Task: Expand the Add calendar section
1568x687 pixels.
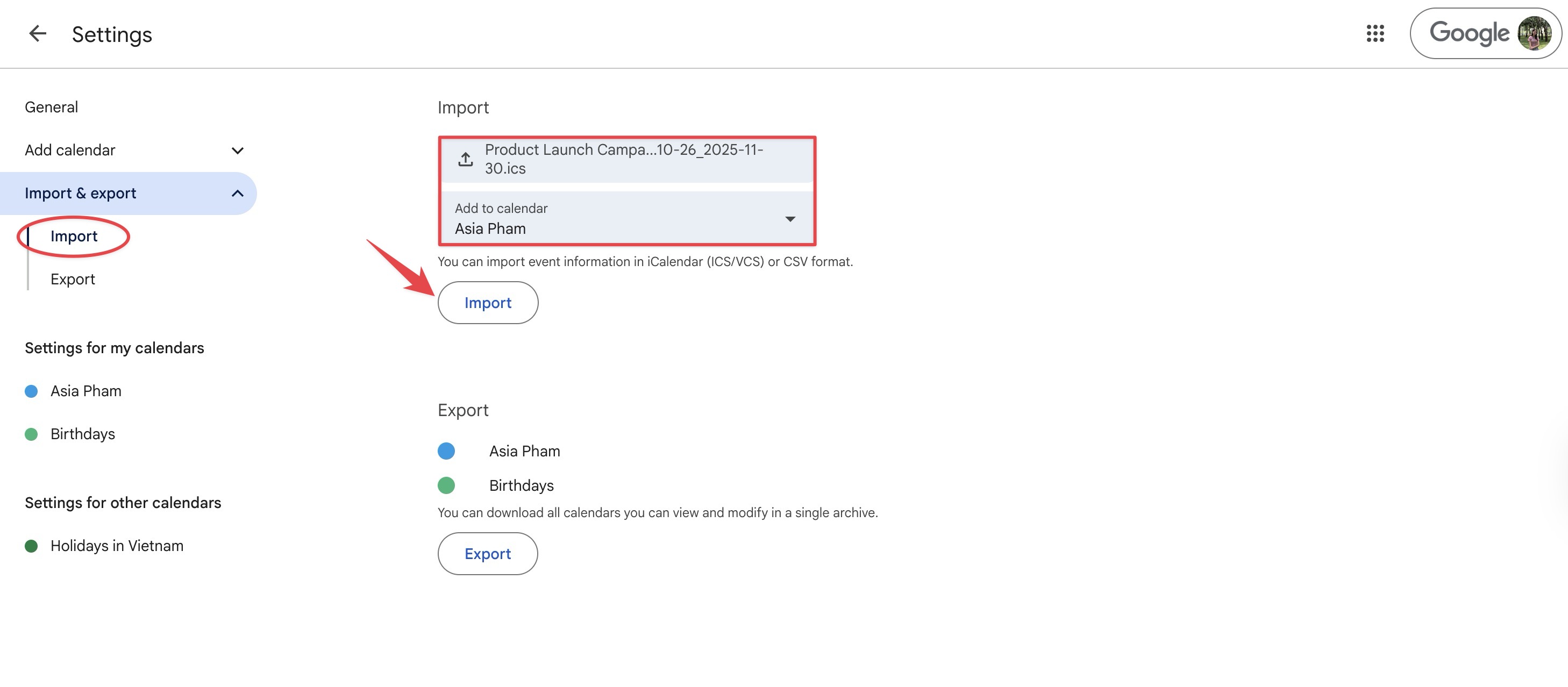Action: [237, 151]
